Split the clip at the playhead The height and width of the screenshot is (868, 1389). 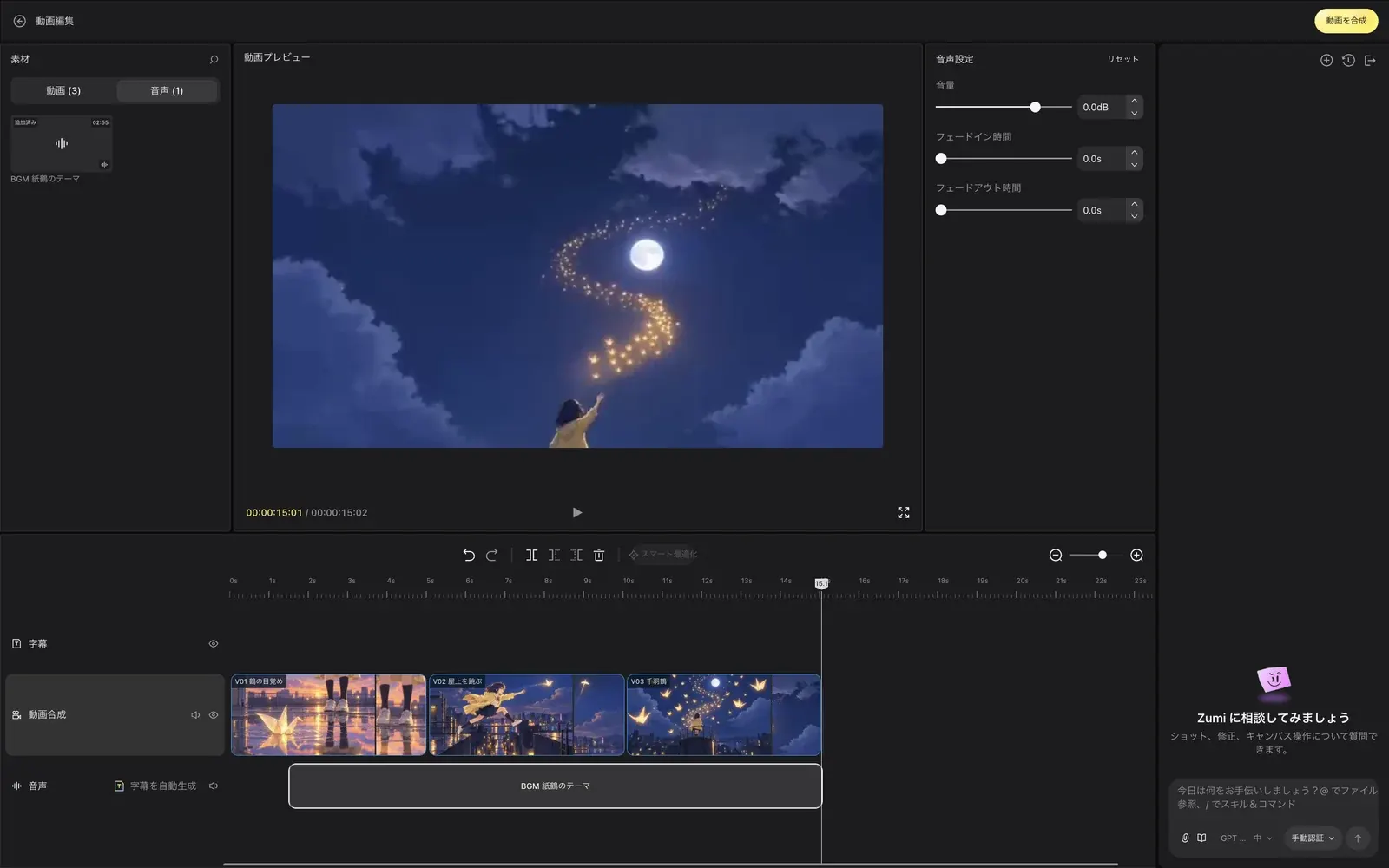click(531, 555)
